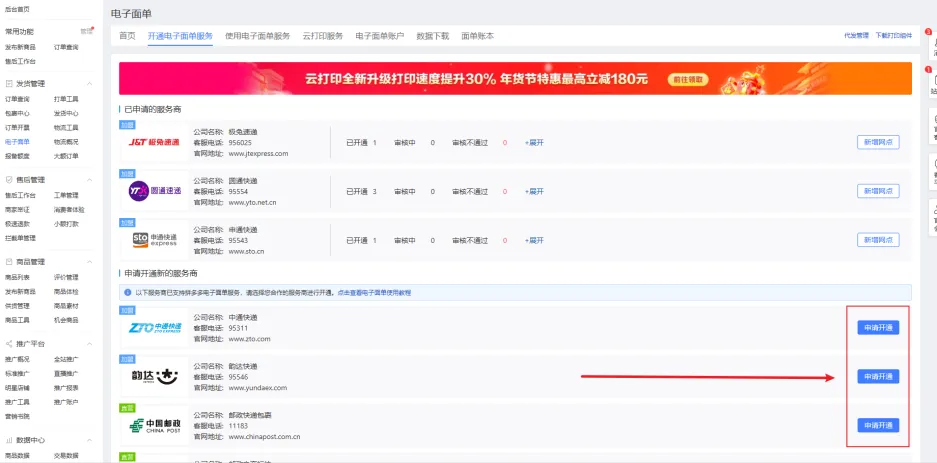Click 申请开通 for 中通快递

click(878, 328)
